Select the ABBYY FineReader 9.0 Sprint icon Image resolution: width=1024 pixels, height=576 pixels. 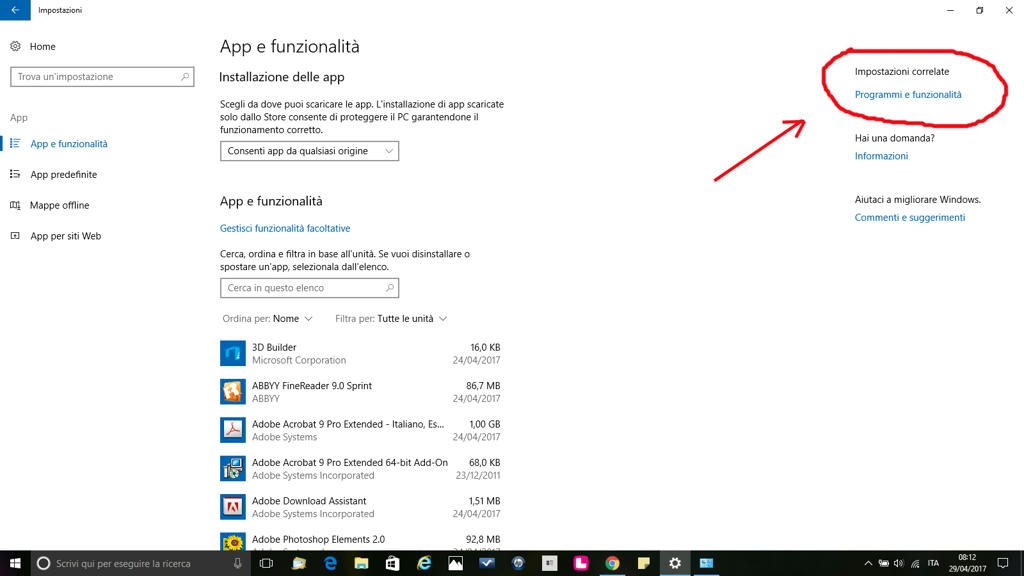point(233,391)
